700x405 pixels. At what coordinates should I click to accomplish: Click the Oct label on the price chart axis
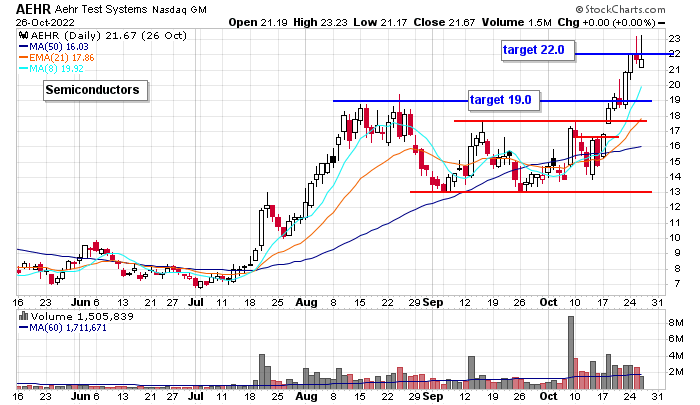548,303
